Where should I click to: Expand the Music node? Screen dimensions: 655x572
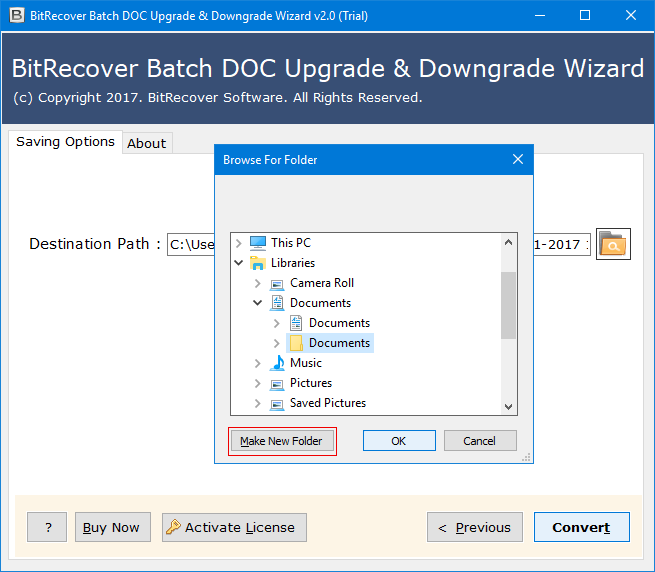pos(257,363)
